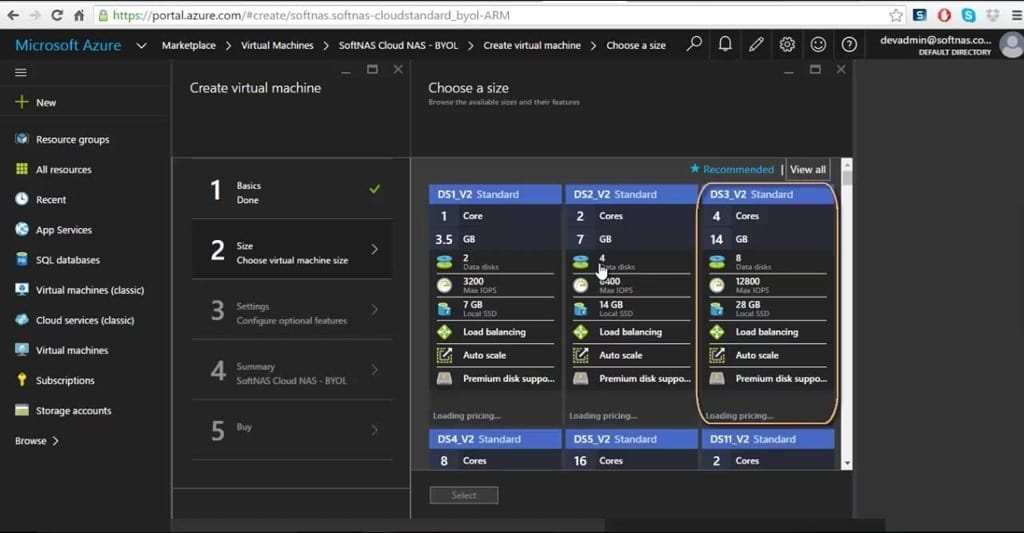Open step 2 Size chevron
1024x533 pixels.
point(374,249)
